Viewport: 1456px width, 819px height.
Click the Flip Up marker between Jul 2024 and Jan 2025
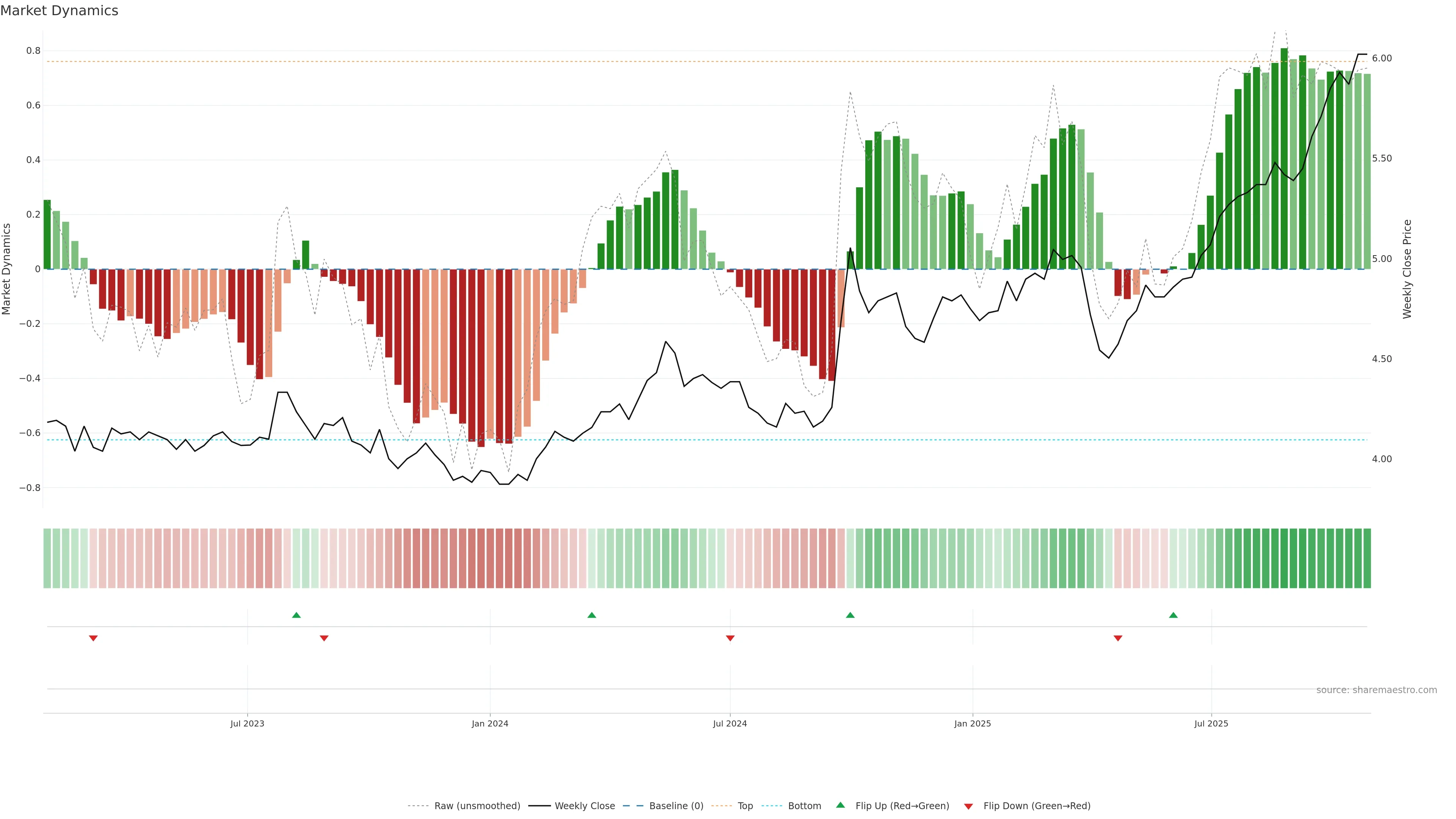[x=850, y=615]
